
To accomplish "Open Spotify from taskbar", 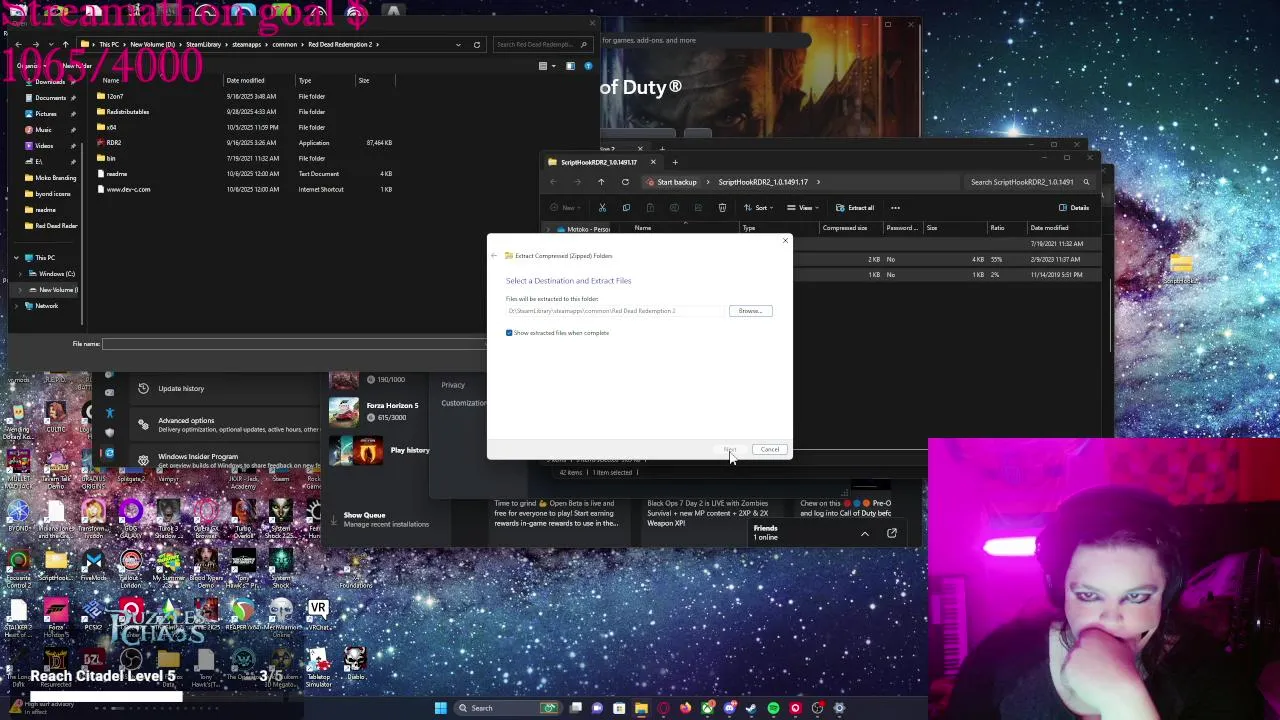I will [773, 708].
